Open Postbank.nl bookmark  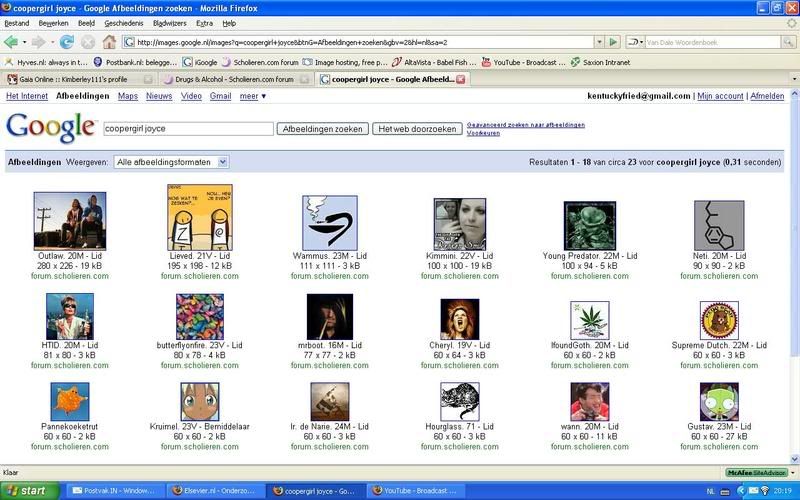[x=135, y=62]
